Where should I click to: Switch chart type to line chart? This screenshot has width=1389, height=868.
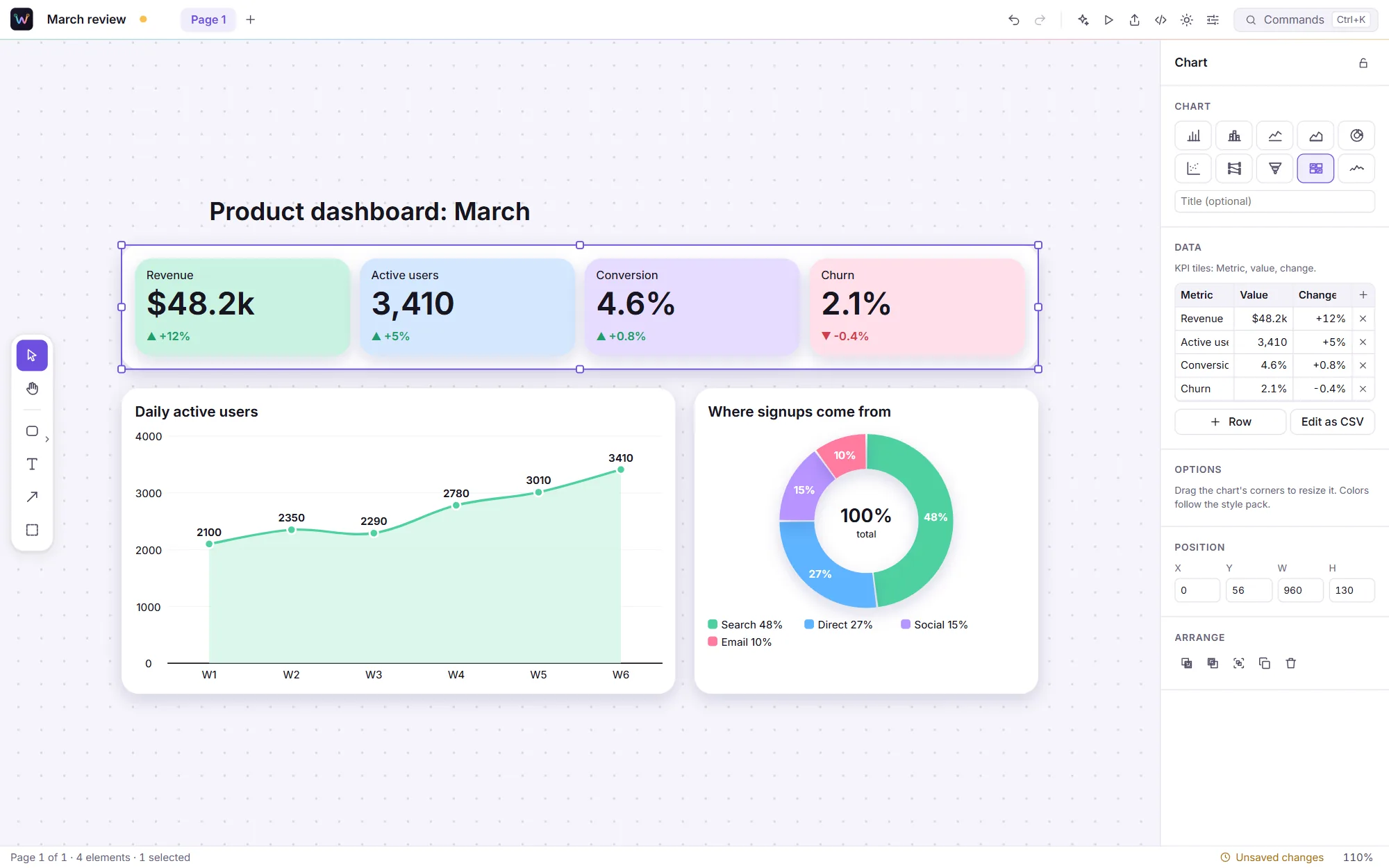pos(1275,135)
